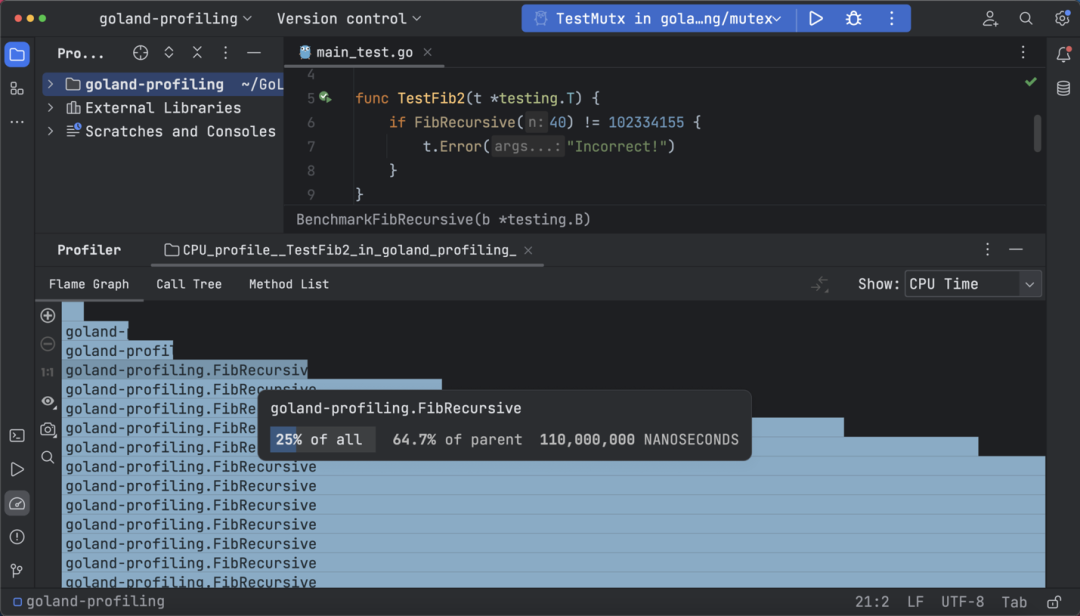Click goland-profiling module in status bar
Image resolution: width=1080 pixels, height=616 pixels.
(89, 602)
